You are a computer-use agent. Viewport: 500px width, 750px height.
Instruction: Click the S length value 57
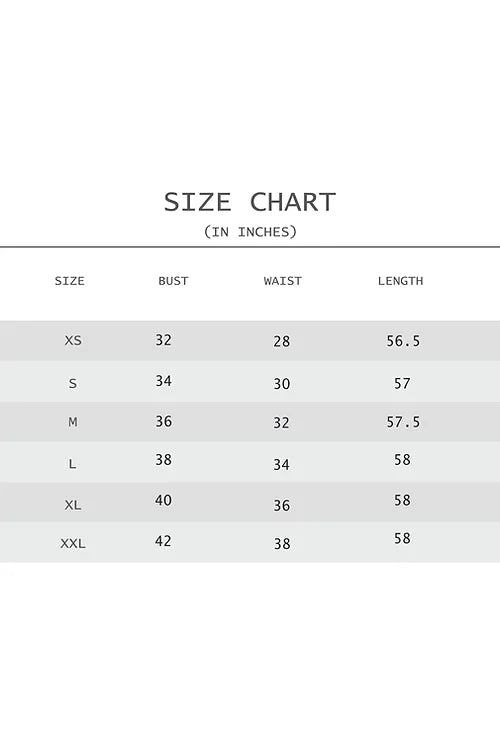pos(402,384)
